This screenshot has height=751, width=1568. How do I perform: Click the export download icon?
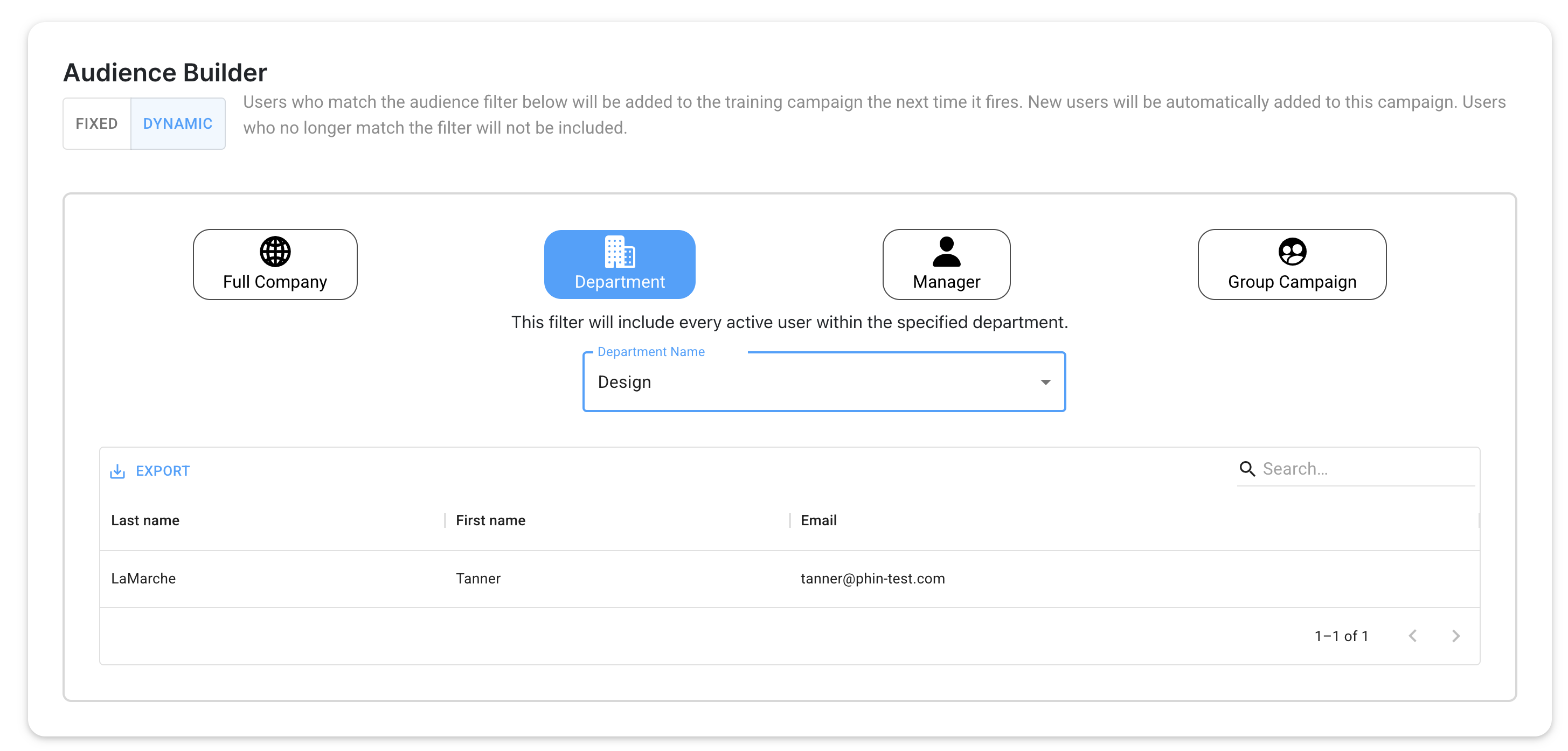117,471
